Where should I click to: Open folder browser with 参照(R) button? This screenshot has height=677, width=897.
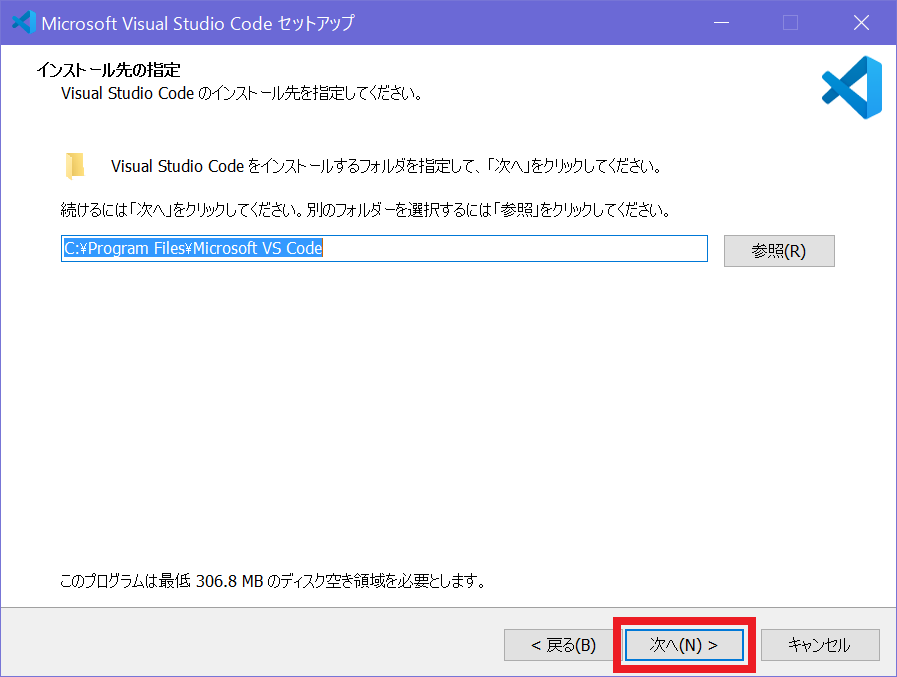(x=778, y=251)
